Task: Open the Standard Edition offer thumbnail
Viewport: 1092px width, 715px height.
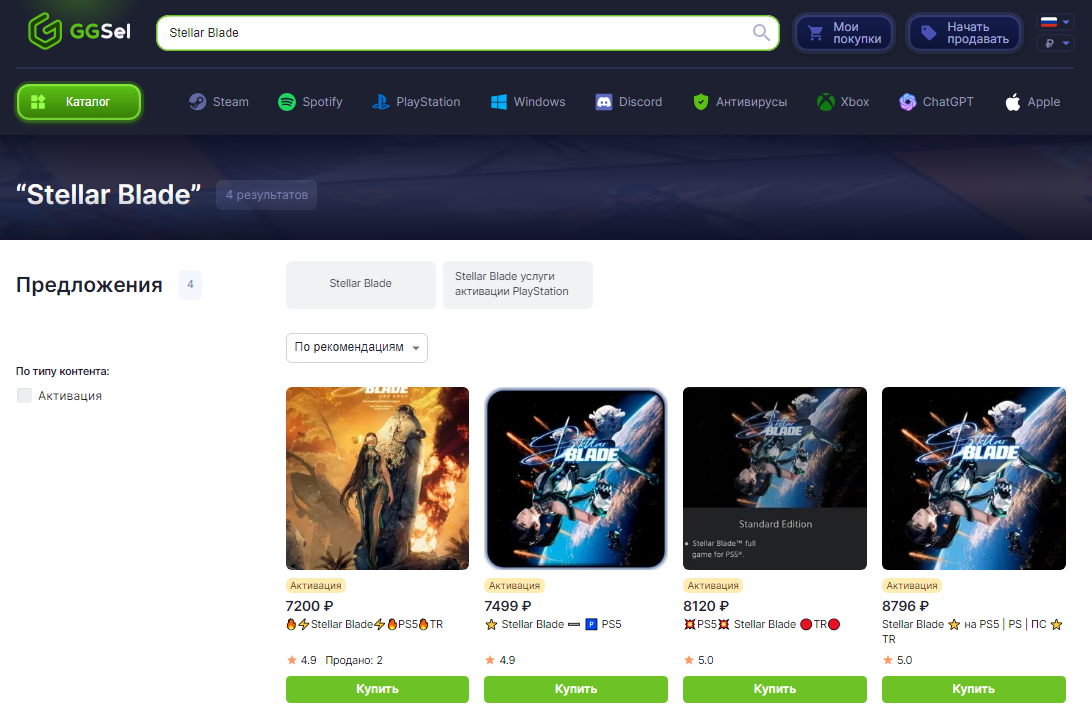Action: tap(775, 478)
